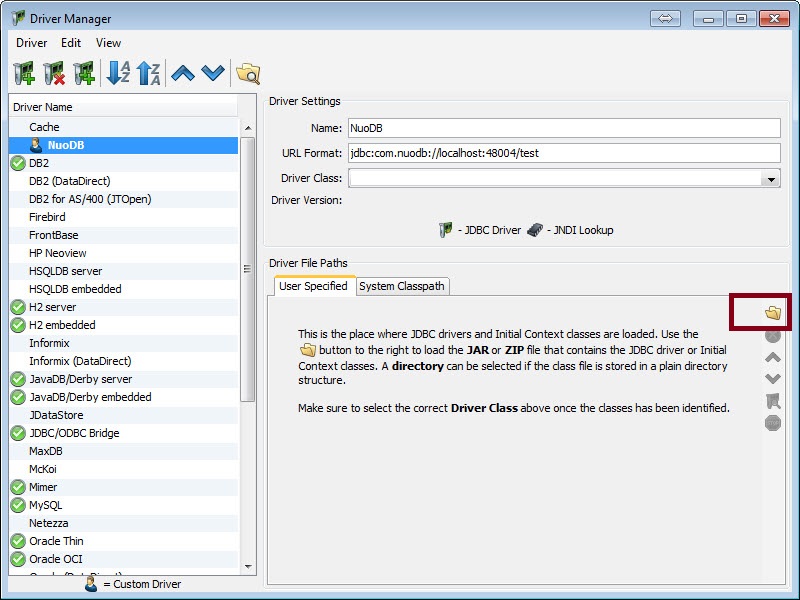
Task: Select the FrontBase driver
Action: coord(123,235)
